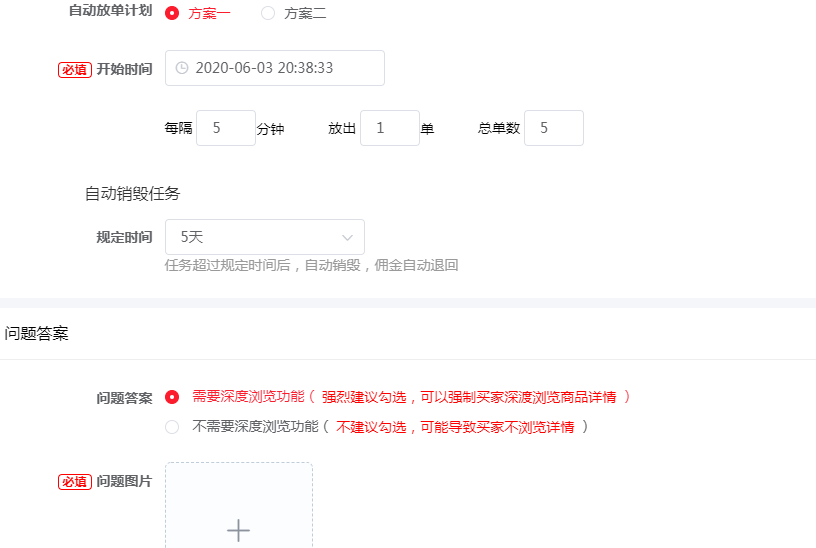Image resolution: width=816 pixels, height=548 pixels.
Task: Click the 每隔 minutes interval input
Action: point(225,128)
